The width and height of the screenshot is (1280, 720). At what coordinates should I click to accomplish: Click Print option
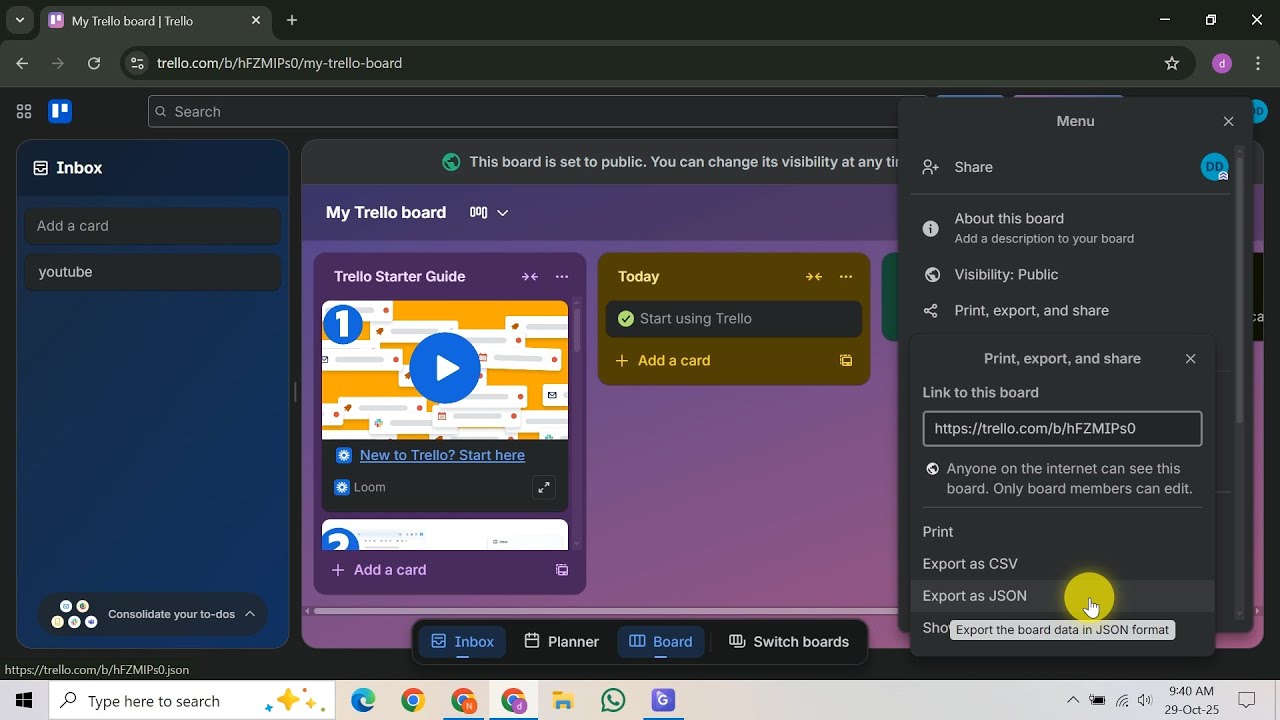pos(1062,532)
